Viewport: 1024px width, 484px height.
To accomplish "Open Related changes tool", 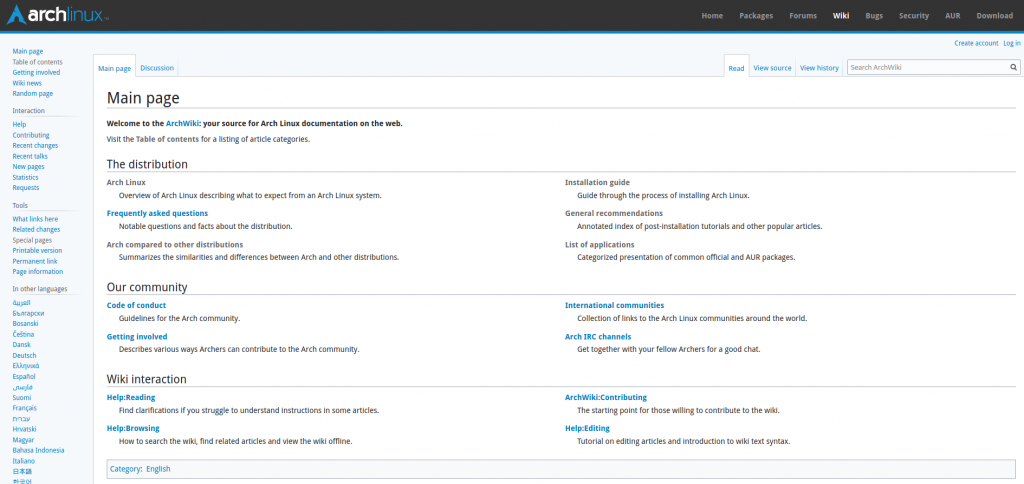I will [36, 229].
